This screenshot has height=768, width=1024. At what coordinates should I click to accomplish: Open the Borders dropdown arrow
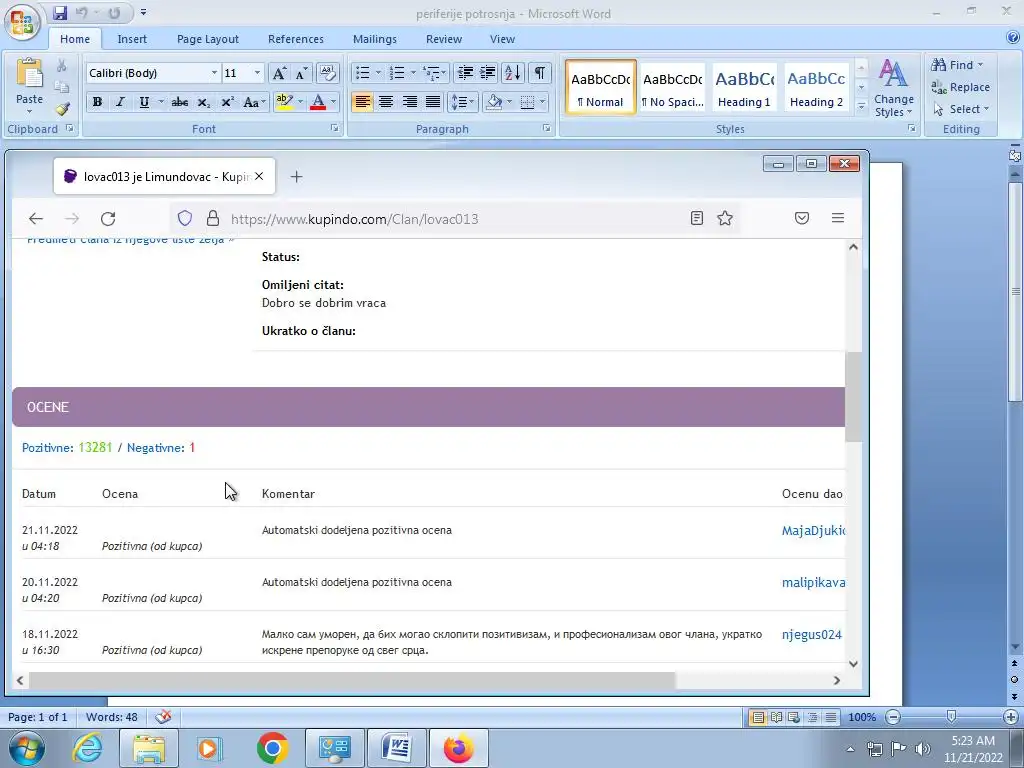point(542,102)
